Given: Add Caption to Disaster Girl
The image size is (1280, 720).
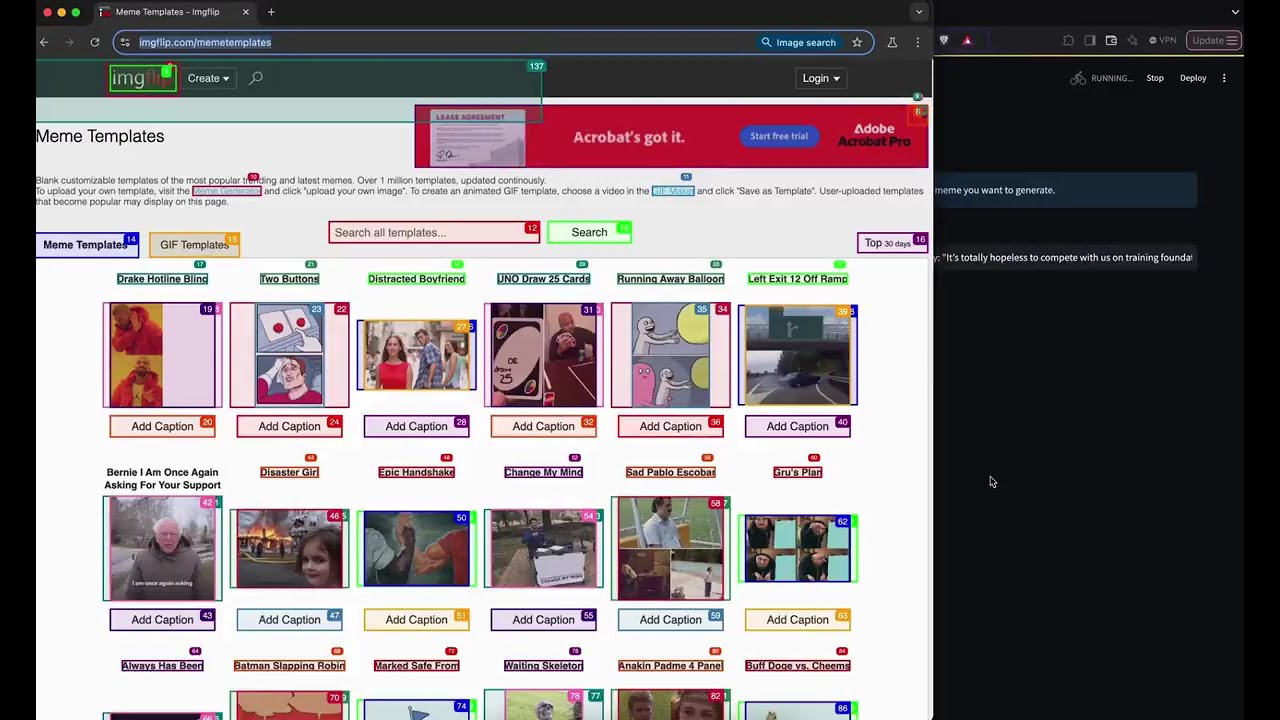Looking at the screenshot, I should (x=289, y=620).
